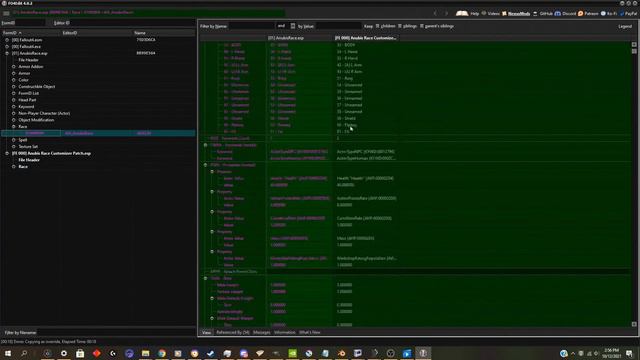Open the GitHub link
Image resolution: width=640 pixels, height=360 pixels.
coord(542,13)
